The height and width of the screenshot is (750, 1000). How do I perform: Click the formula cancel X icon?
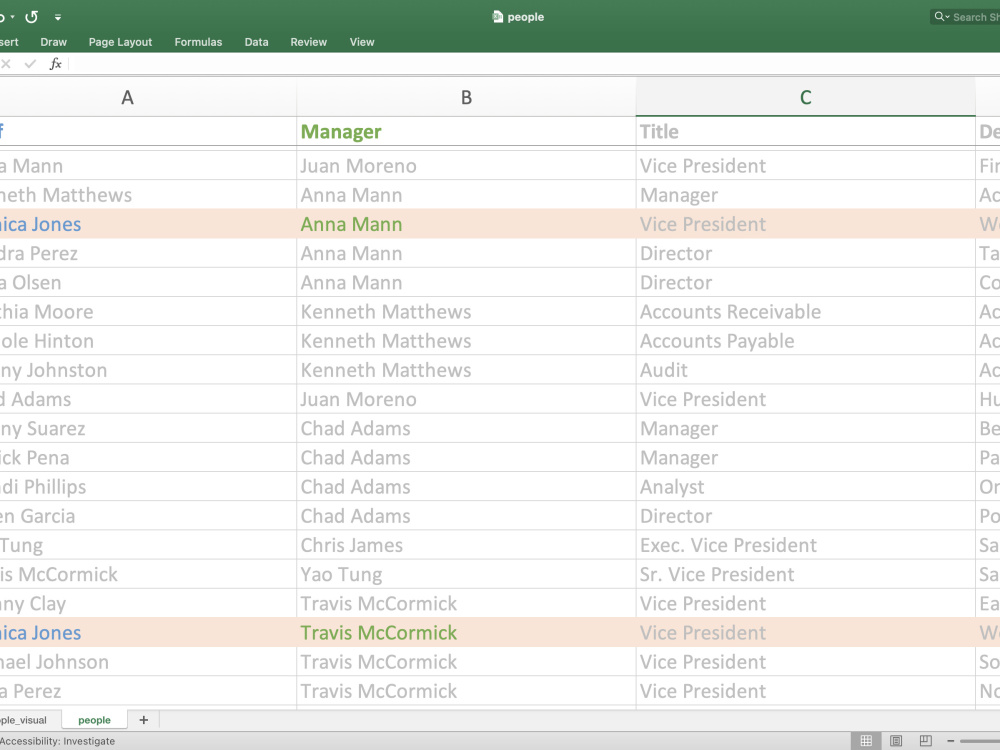click(x=6, y=64)
